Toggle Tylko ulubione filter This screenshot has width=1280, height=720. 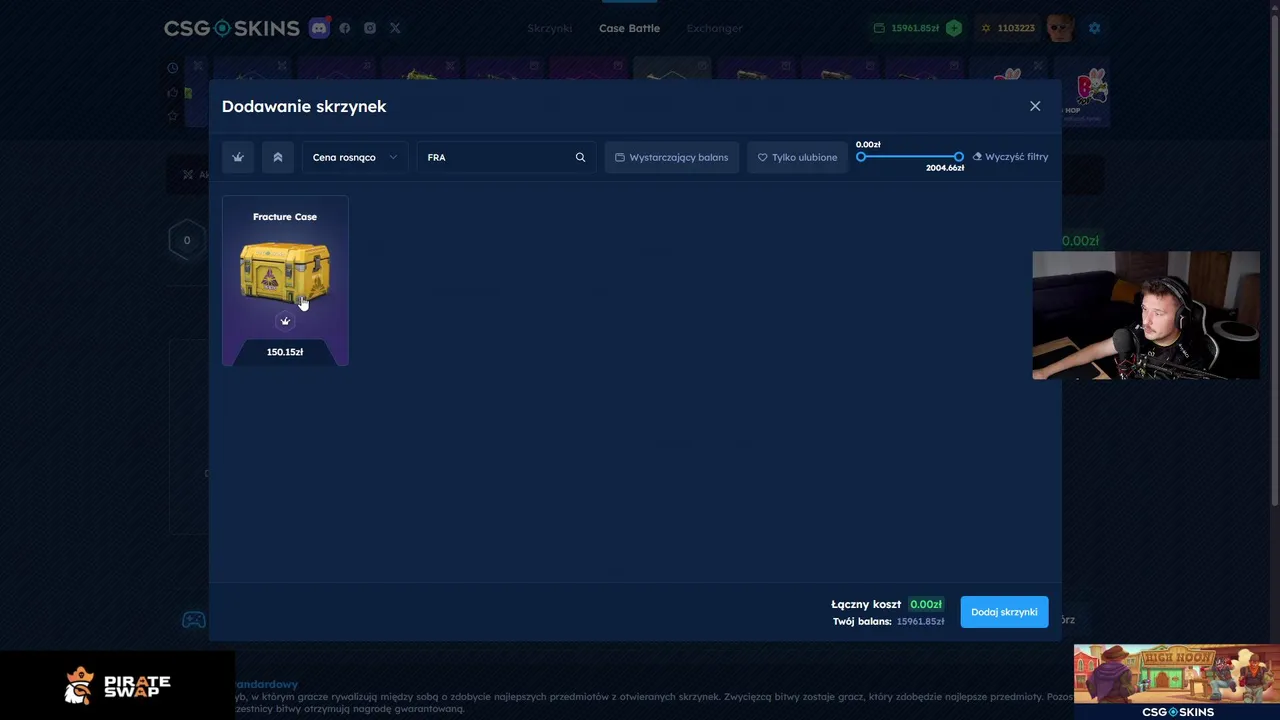coord(798,157)
